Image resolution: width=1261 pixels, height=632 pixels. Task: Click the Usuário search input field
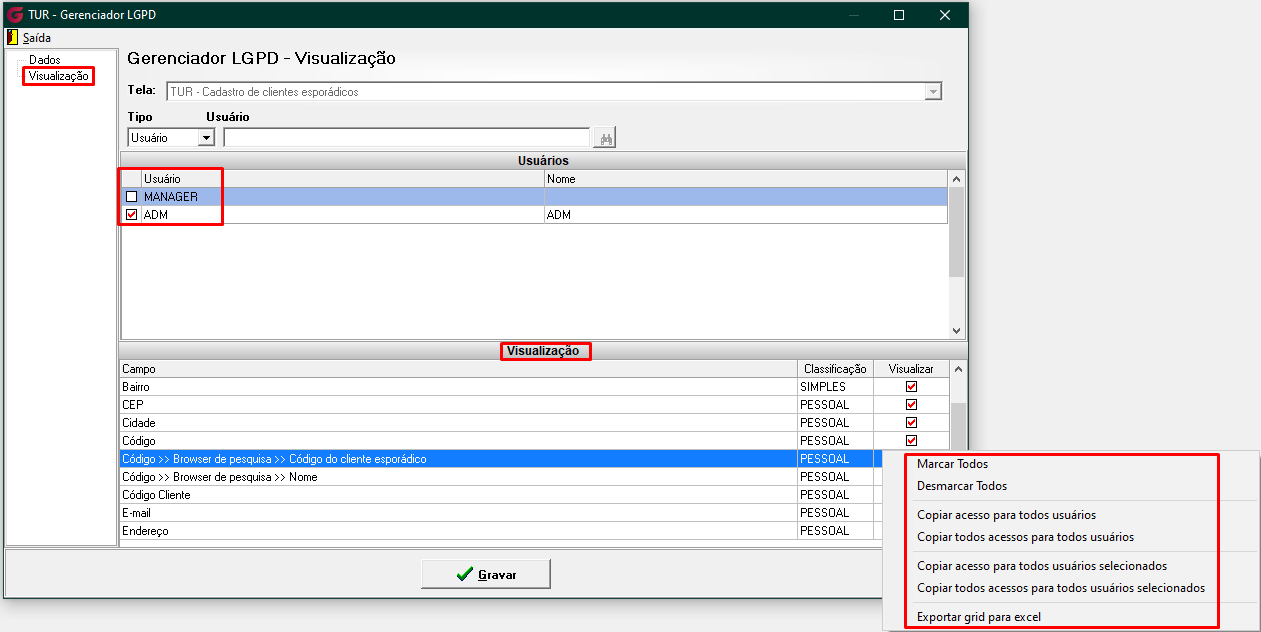point(407,138)
